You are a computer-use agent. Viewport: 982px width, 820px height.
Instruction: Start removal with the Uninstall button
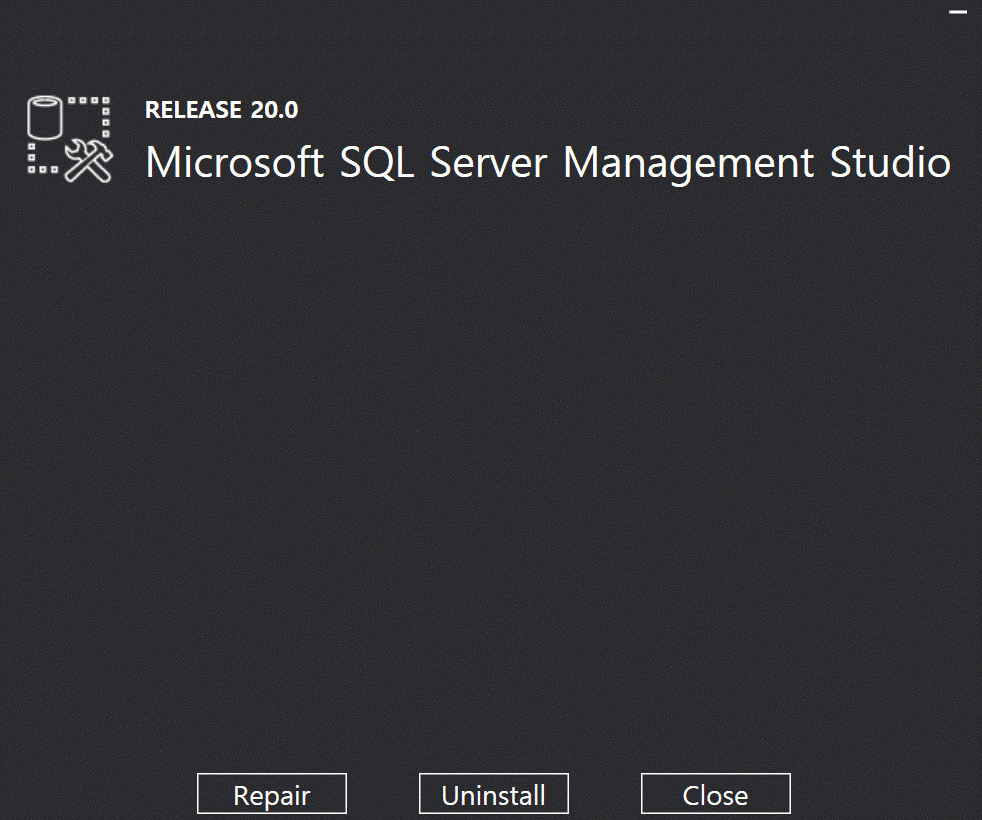coord(494,794)
